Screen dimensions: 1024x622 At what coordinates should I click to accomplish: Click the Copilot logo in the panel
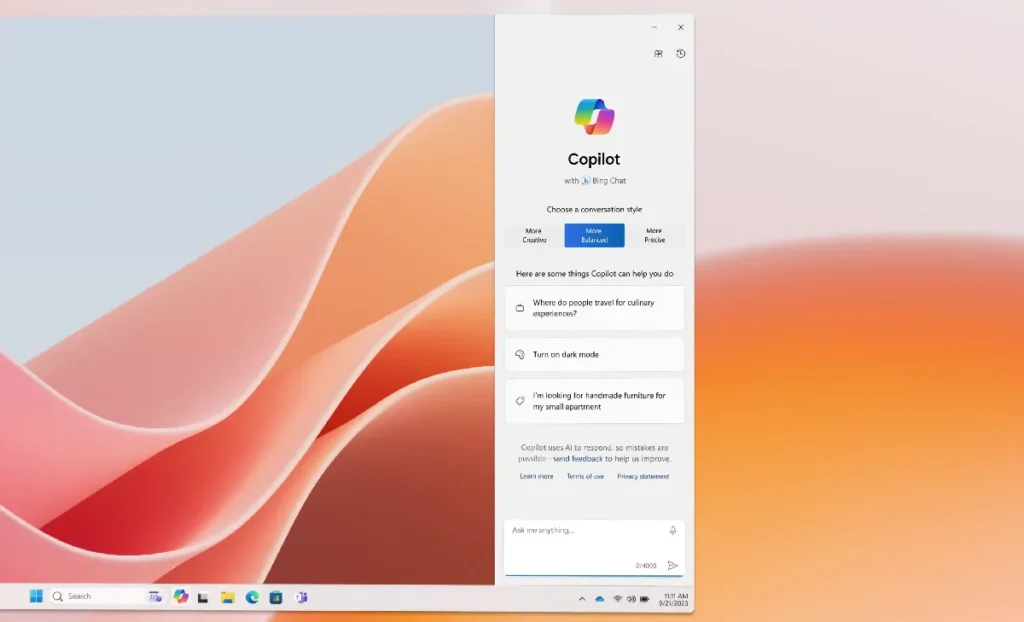pos(594,117)
